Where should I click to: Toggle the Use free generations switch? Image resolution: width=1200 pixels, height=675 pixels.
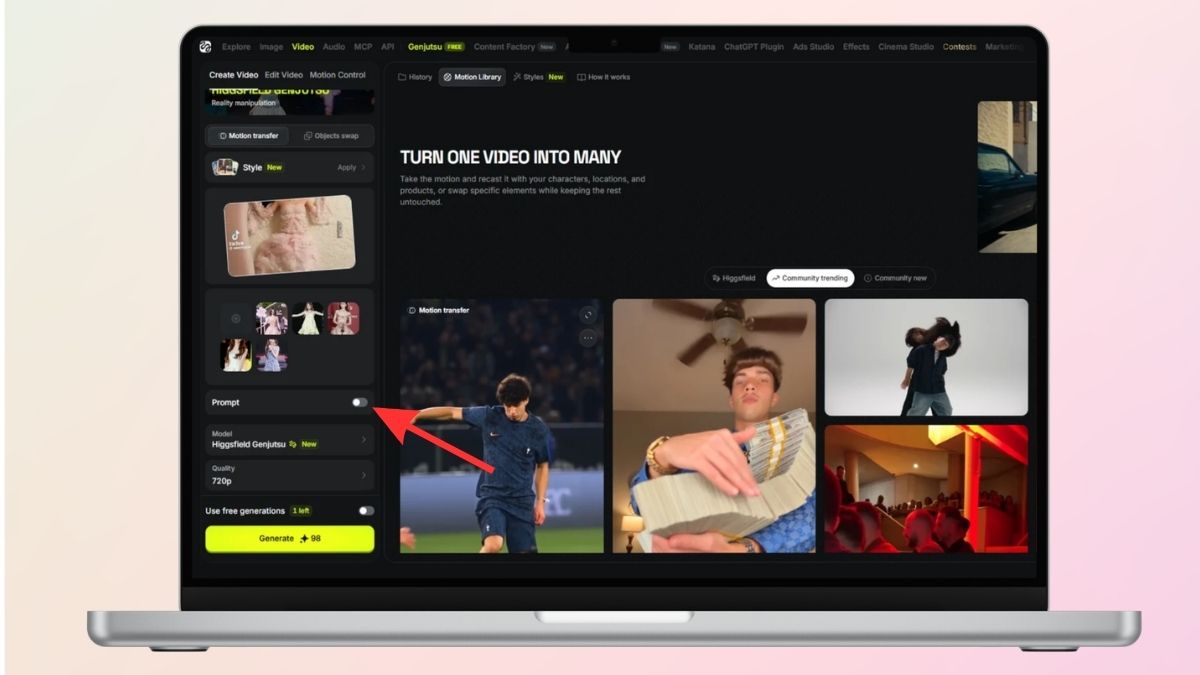366,511
